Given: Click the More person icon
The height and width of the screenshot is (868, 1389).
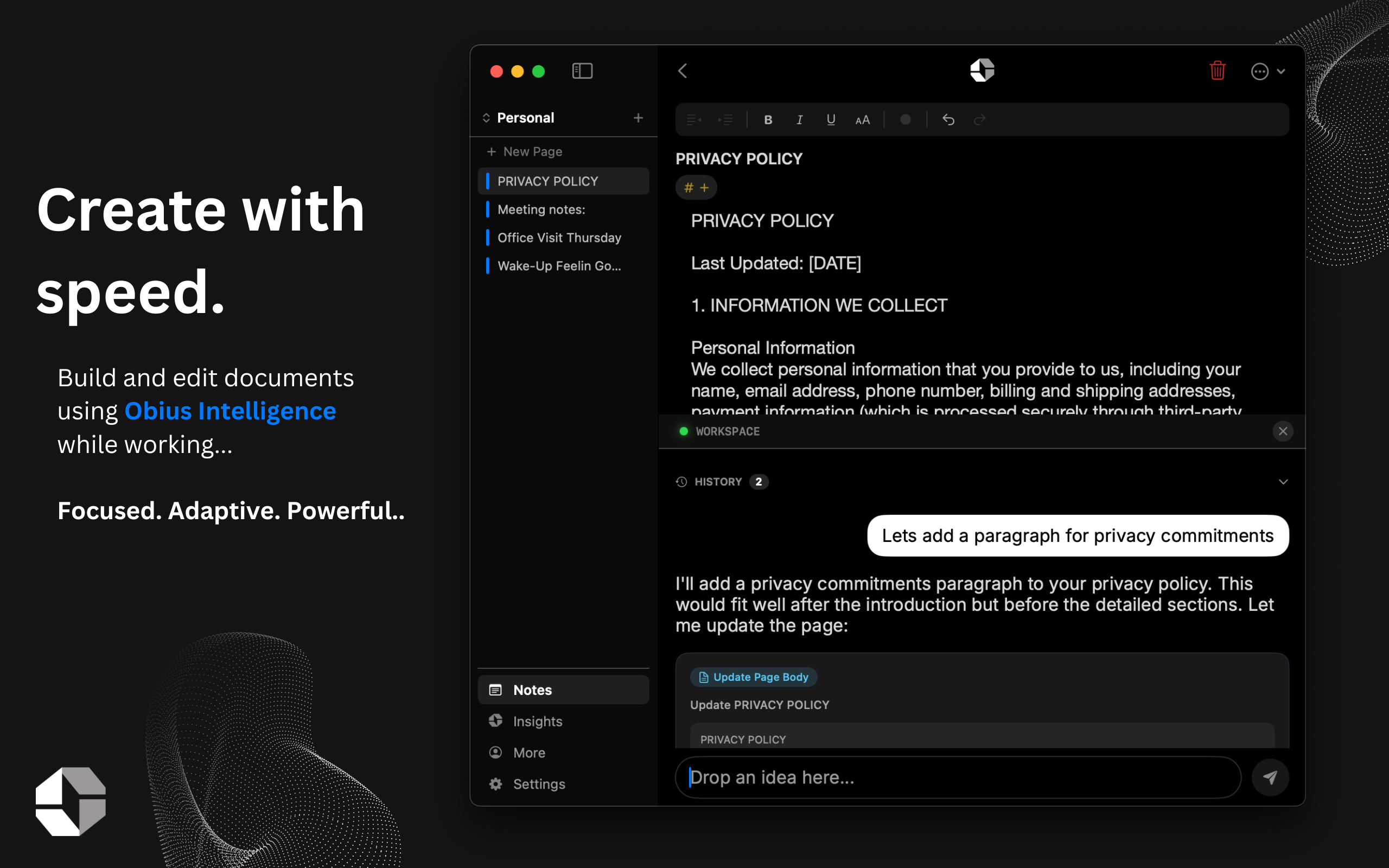Looking at the screenshot, I should tap(495, 752).
